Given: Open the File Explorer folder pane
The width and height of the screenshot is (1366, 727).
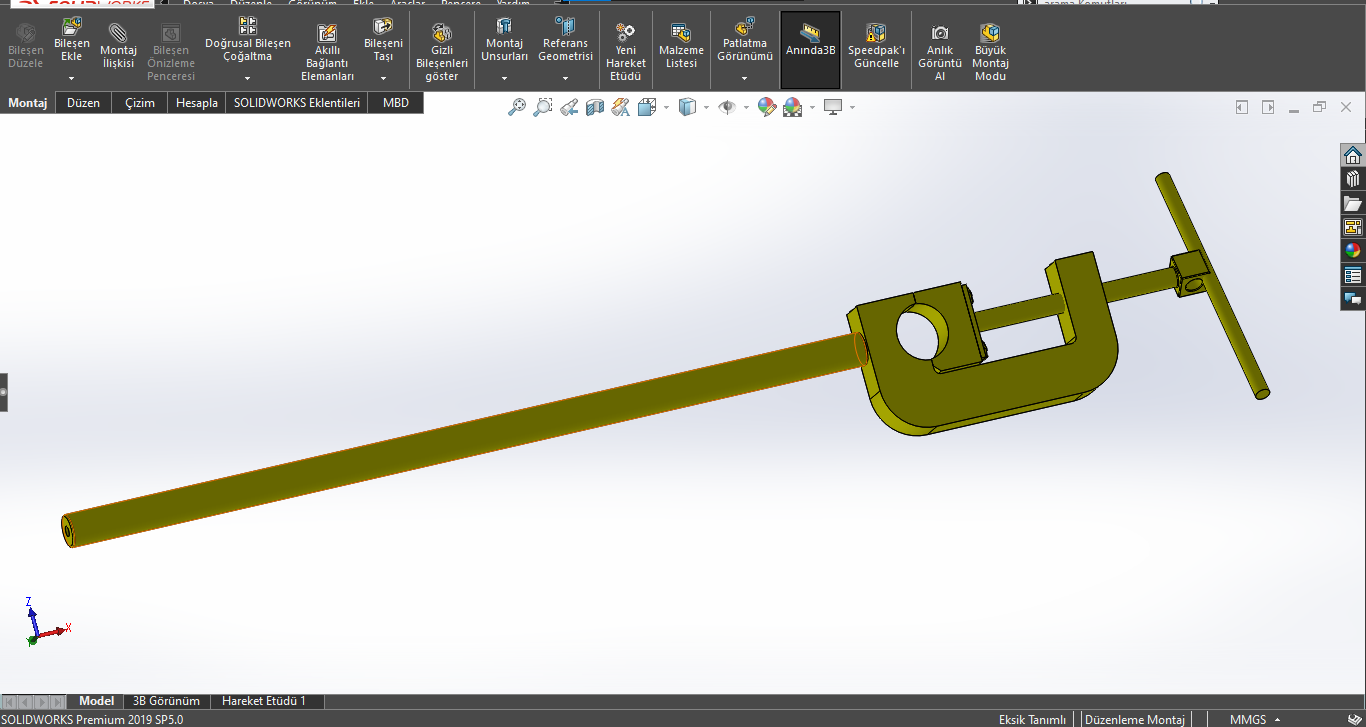Looking at the screenshot, I should click(1353, 203).
